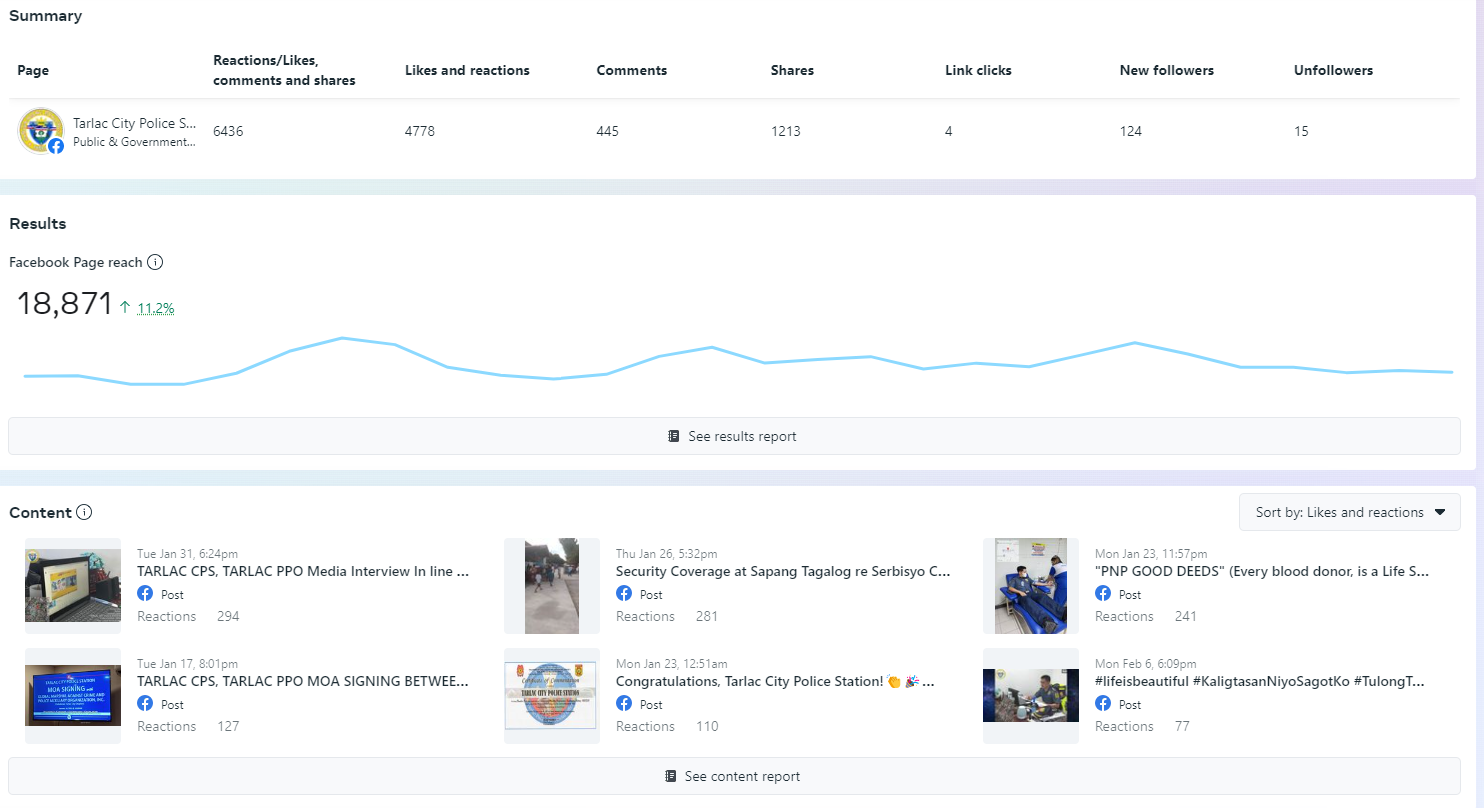This screenshot has width=1484, height=808.
Task: Click the Public & Government page category
Action: tap(135, 142)
